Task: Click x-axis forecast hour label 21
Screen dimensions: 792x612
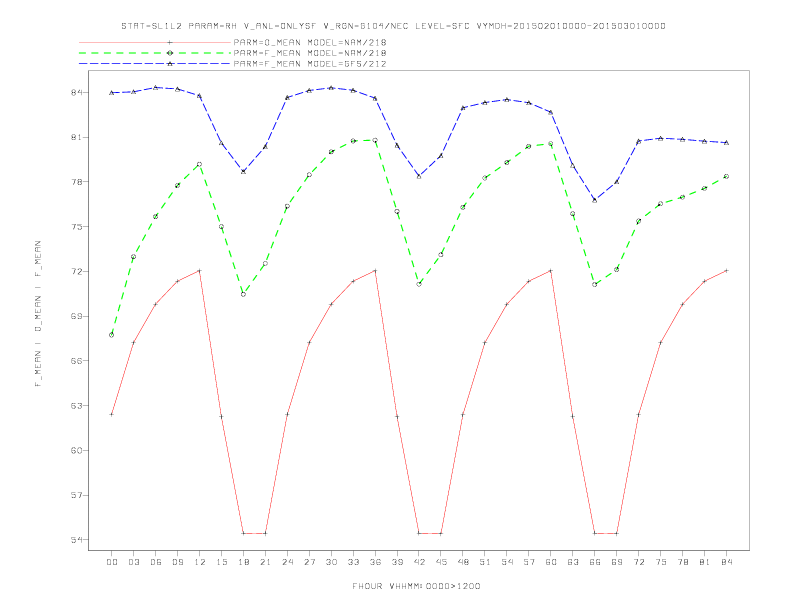Action: click(x=265, y=562)
